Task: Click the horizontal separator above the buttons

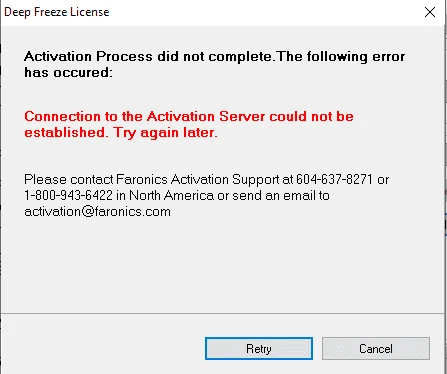Action: coord(222,313)
